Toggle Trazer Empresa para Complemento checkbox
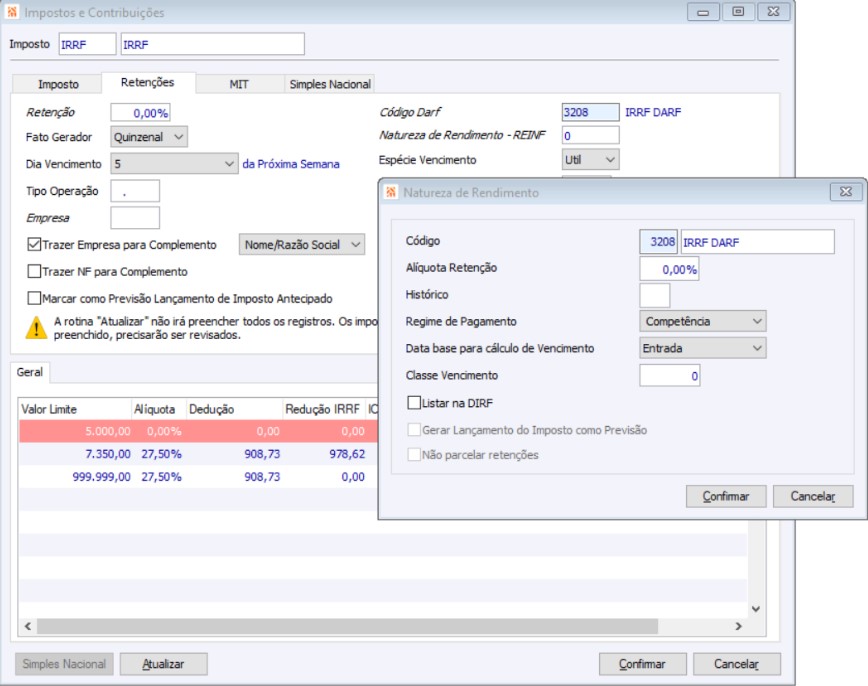The width and height of the screenshot is (868, 686). (34, 244)
